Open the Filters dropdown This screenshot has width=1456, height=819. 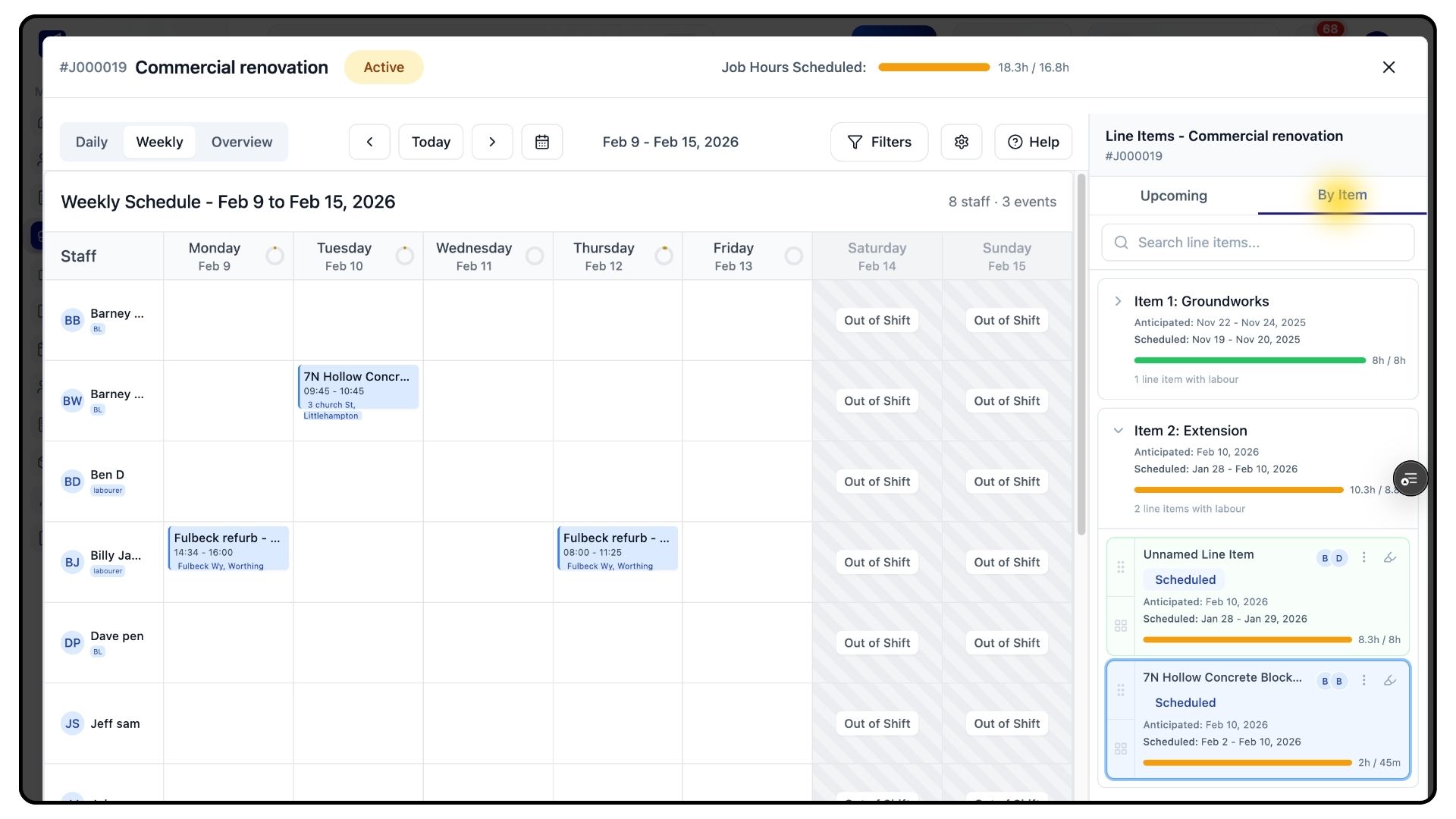879,142
